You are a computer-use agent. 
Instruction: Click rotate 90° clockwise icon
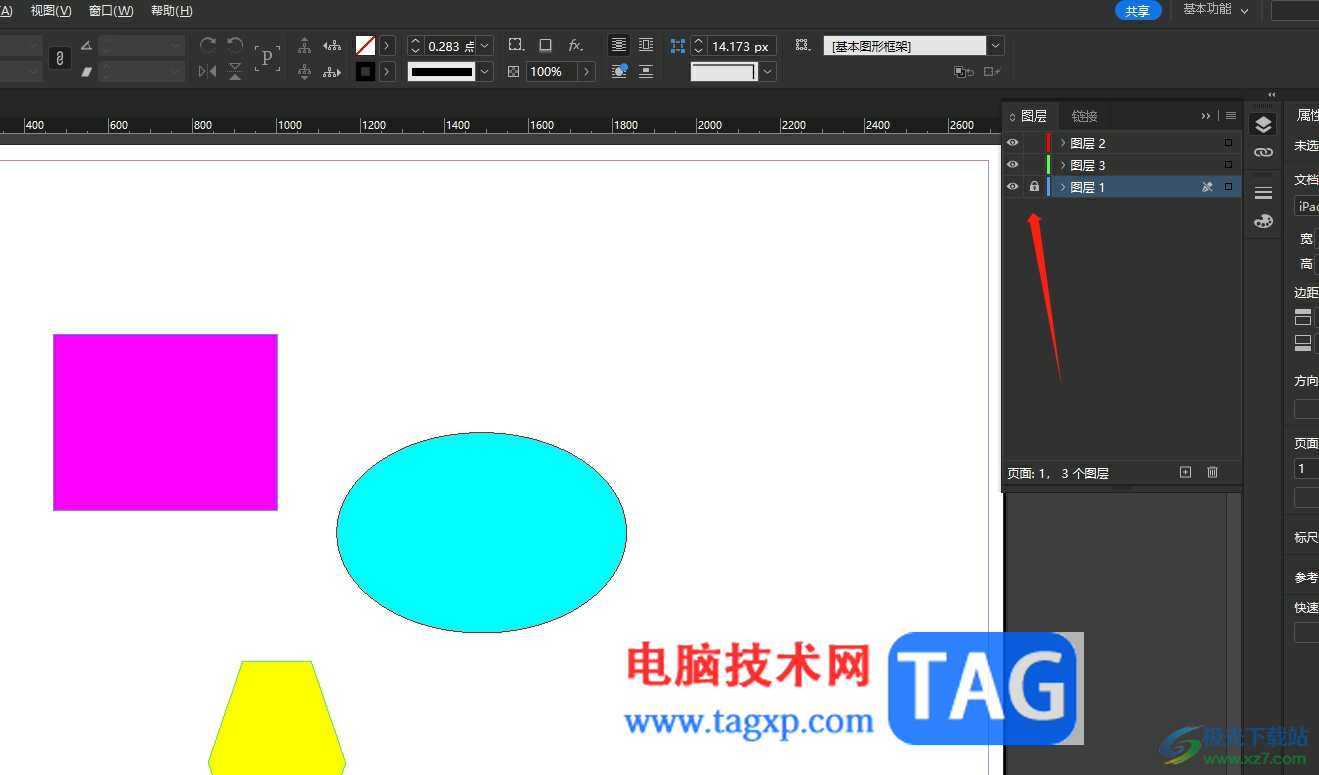coord(208,45)
